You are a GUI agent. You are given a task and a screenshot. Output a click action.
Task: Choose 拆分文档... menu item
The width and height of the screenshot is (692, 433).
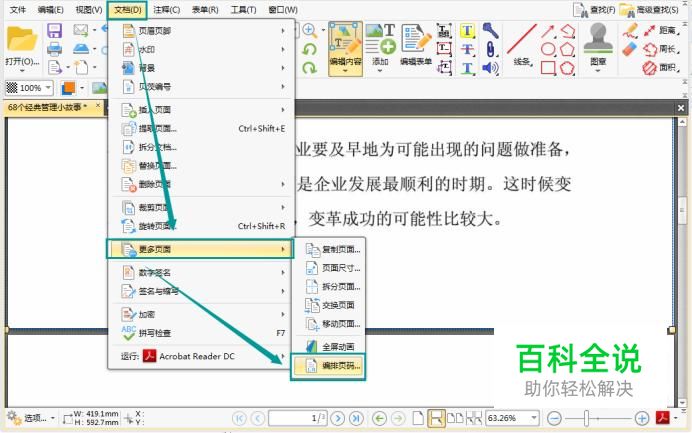tap(201, 147)
